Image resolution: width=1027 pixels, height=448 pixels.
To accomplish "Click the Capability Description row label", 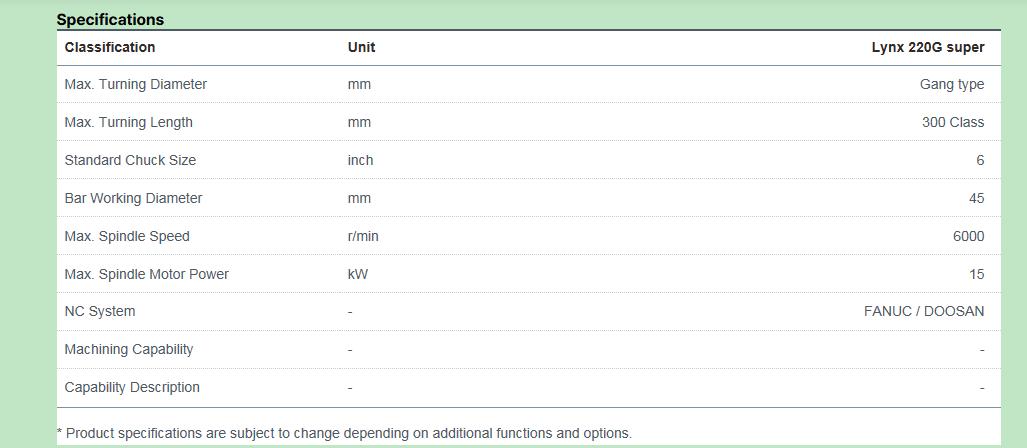I will [132, 388].
